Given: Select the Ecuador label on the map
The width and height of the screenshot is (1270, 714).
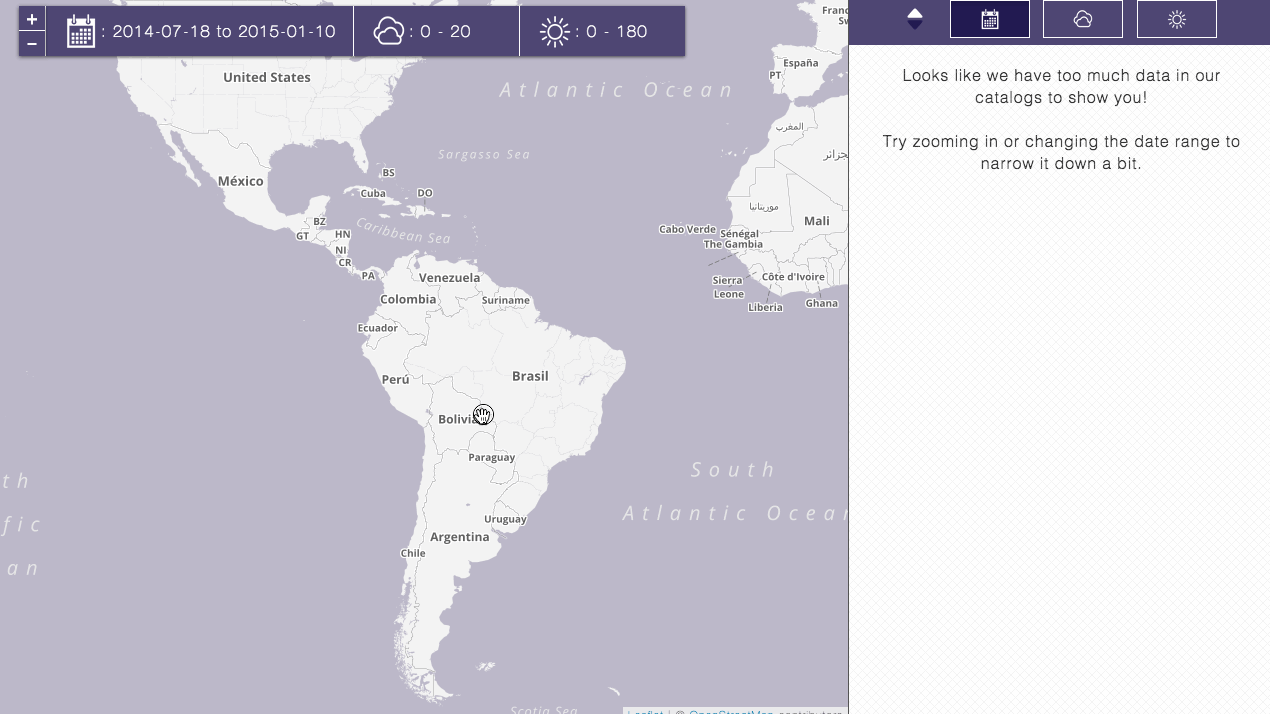Looking at the screenshot, I should pyautogui.click(x=378, y=328).
